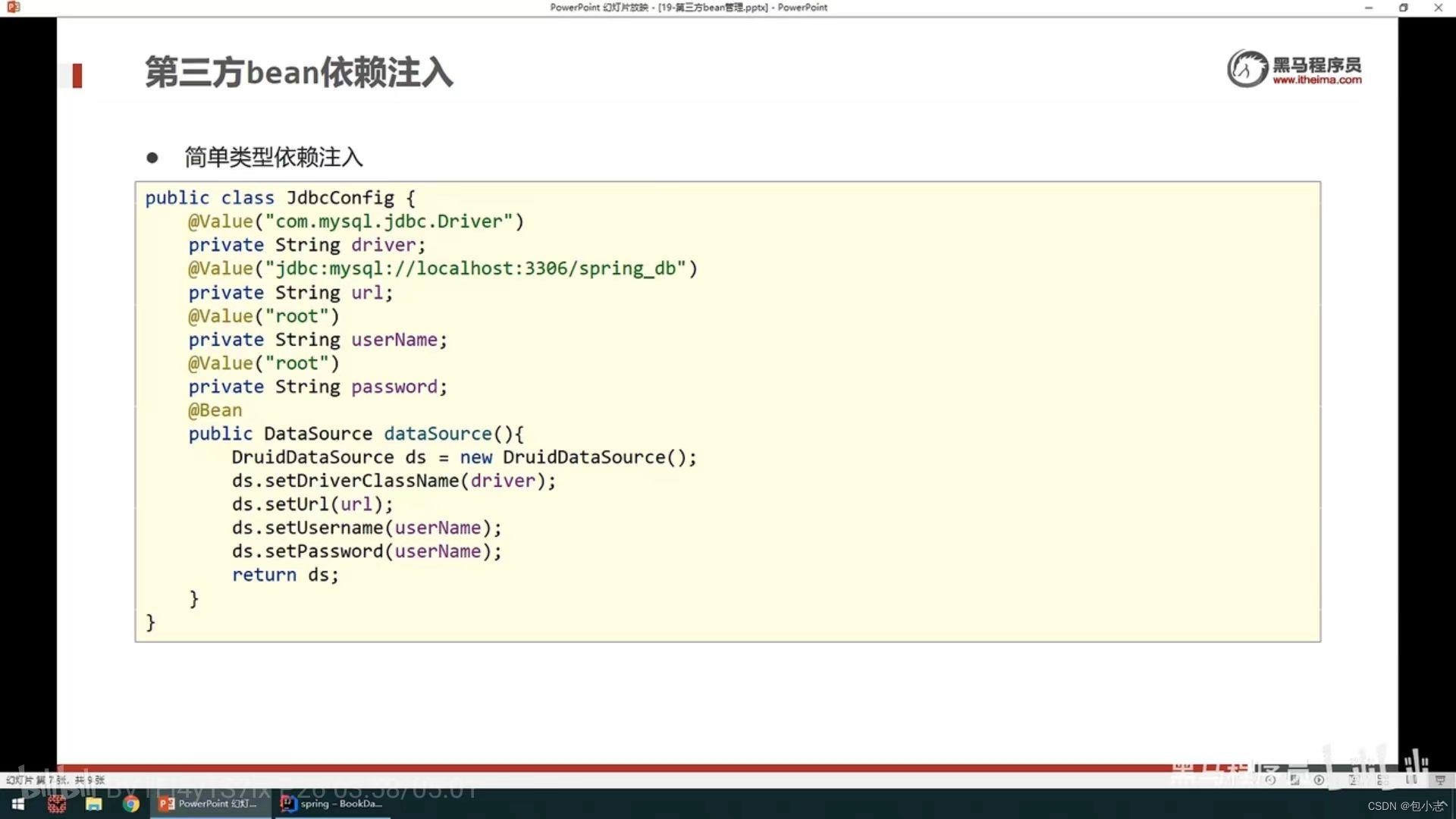
Task: Switch to Reading view icon
Action: (1411, 780)
